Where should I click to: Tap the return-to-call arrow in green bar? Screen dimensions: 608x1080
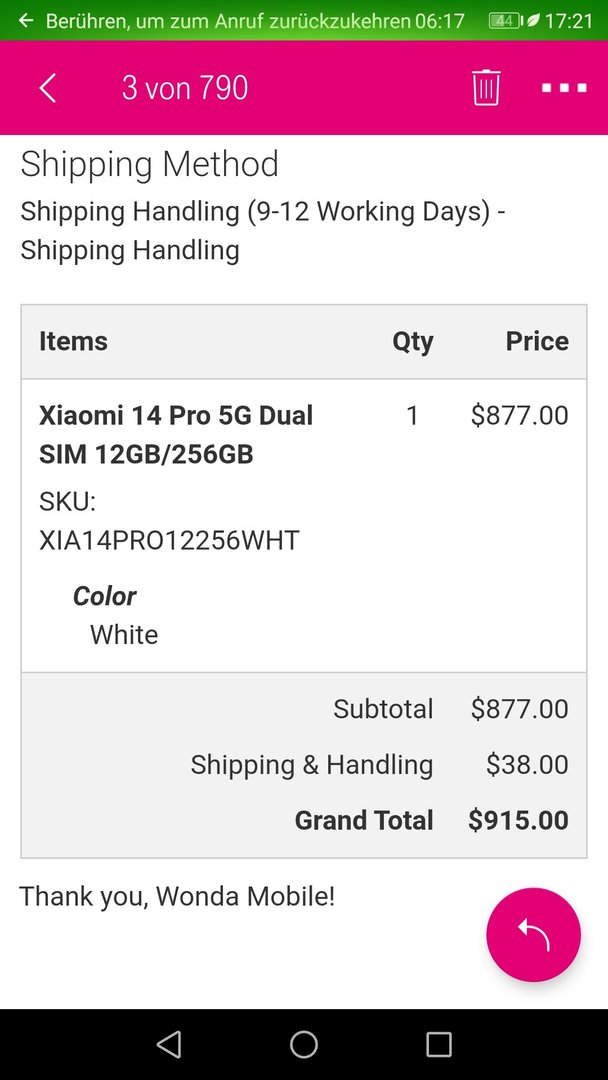tap(26, 21)
